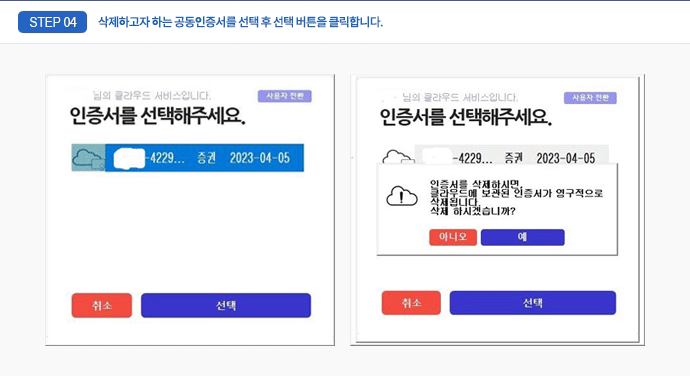This screenshot has width=690, height=376.
Task: Click the red 취소 button in left panel
Action: coord(102,305)
